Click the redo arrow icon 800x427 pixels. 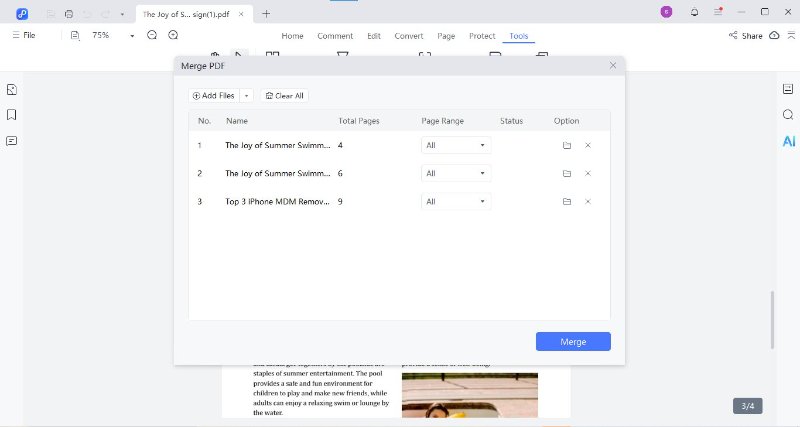[105, 14]
